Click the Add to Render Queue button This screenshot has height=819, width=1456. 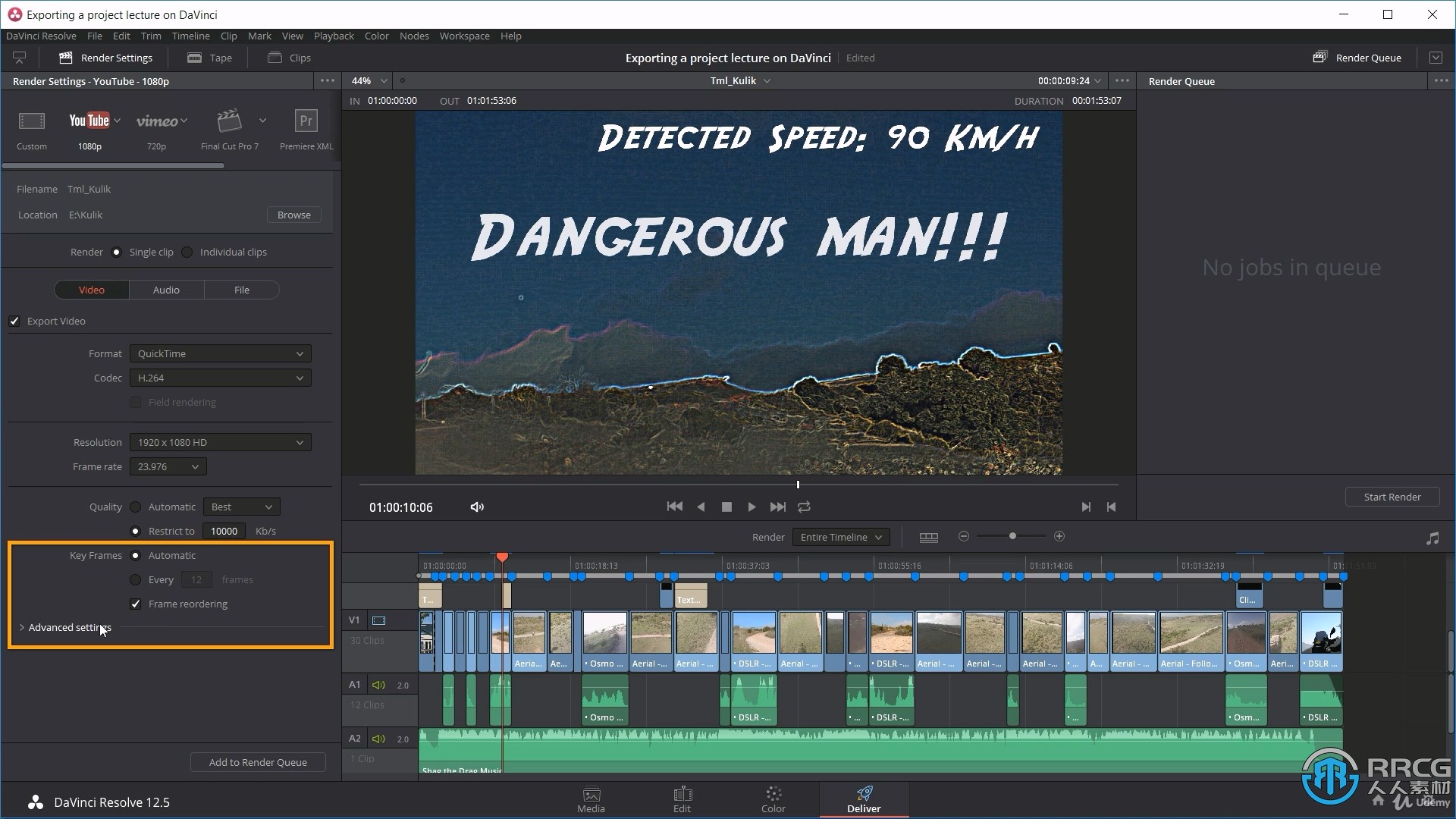(257, 762)
